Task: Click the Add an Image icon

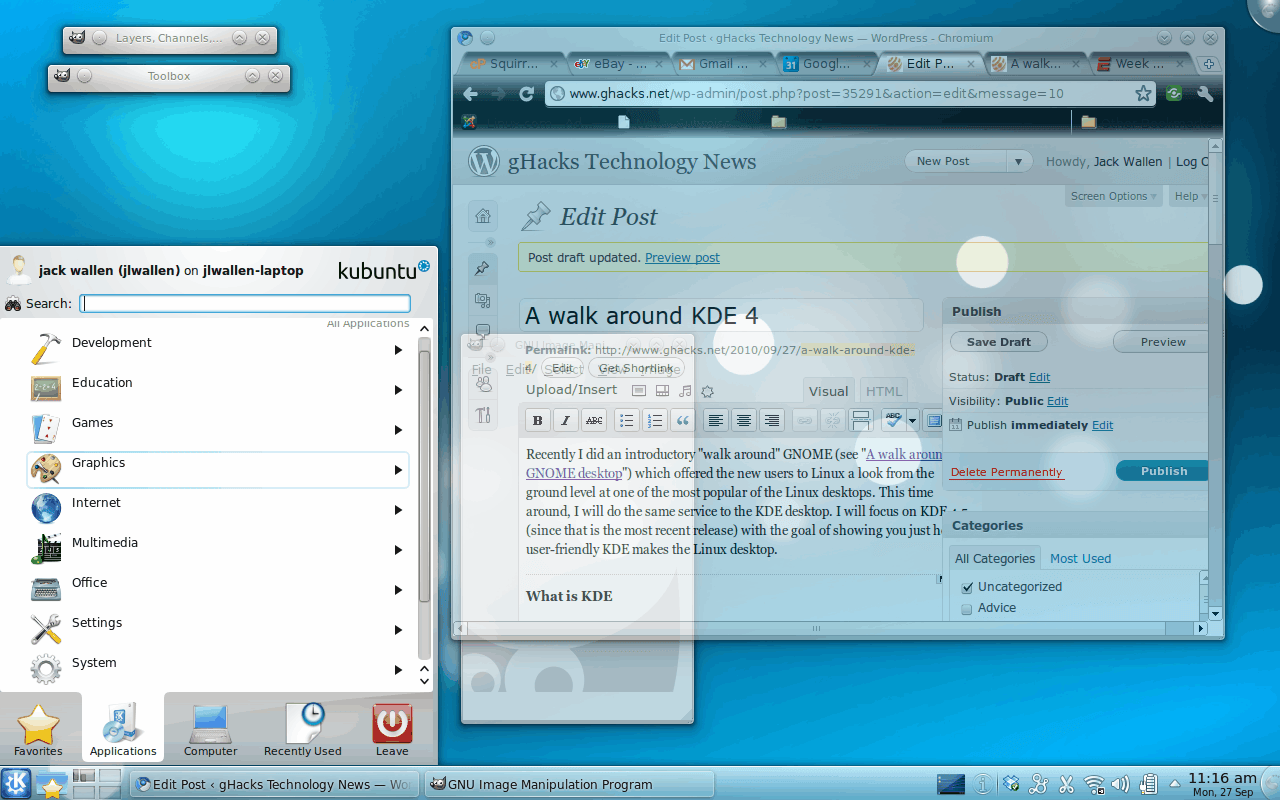Action: pos(639,391)
